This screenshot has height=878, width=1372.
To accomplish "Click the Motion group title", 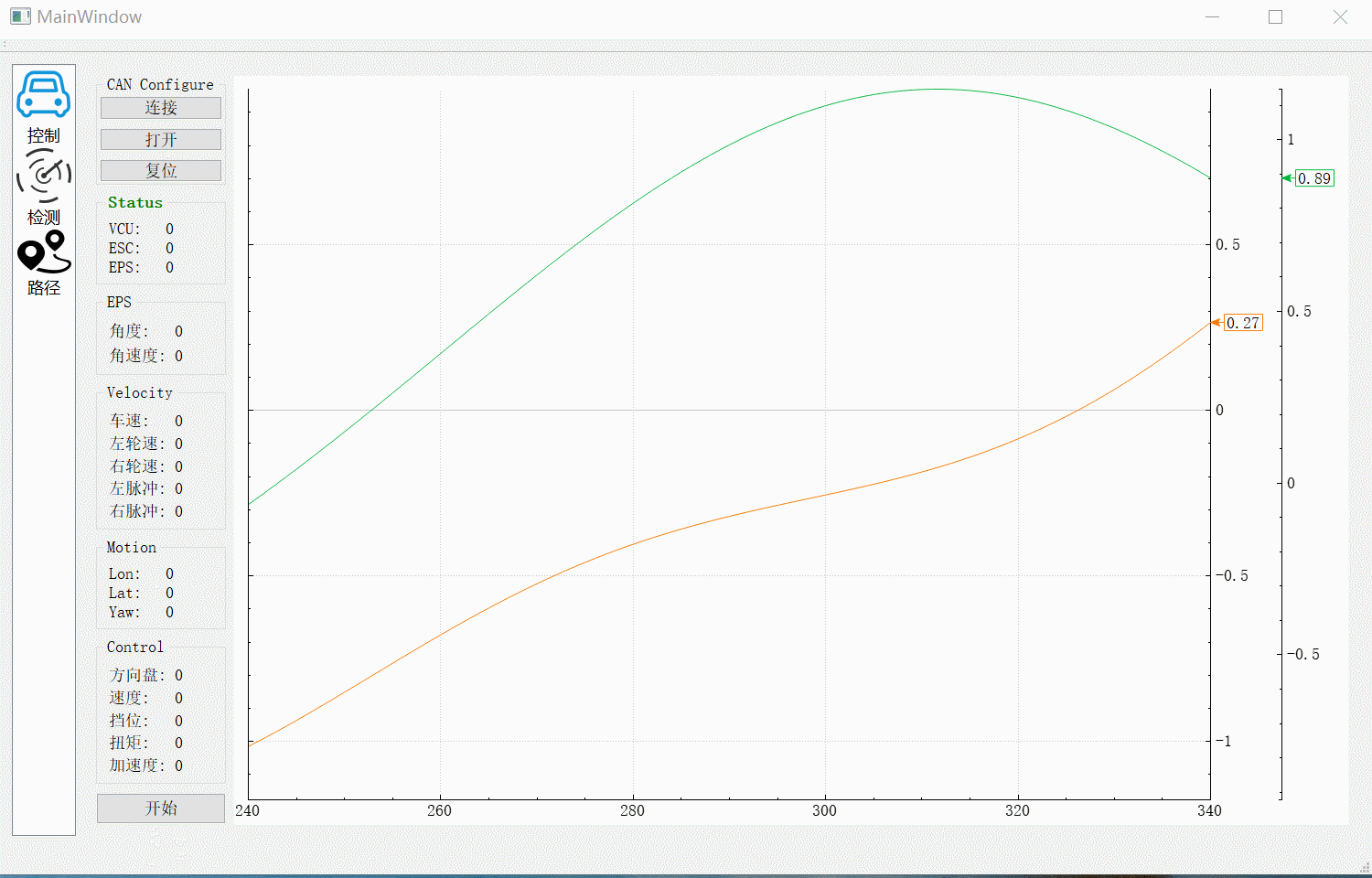I will pyautogui.click(x=132, y=547).
